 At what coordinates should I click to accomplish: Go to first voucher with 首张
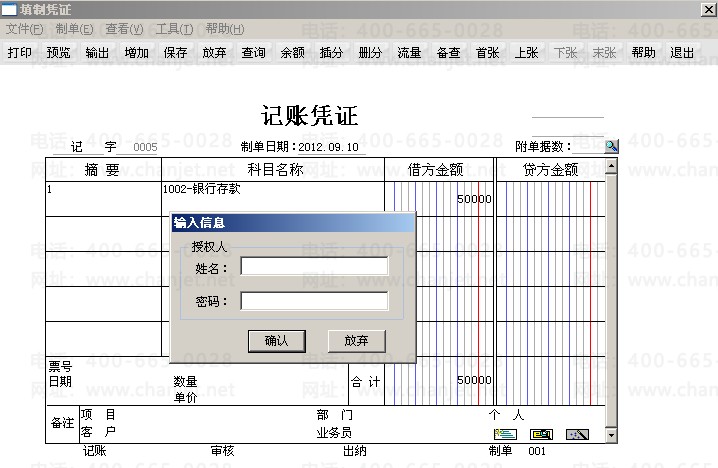[x=487, y=53]
